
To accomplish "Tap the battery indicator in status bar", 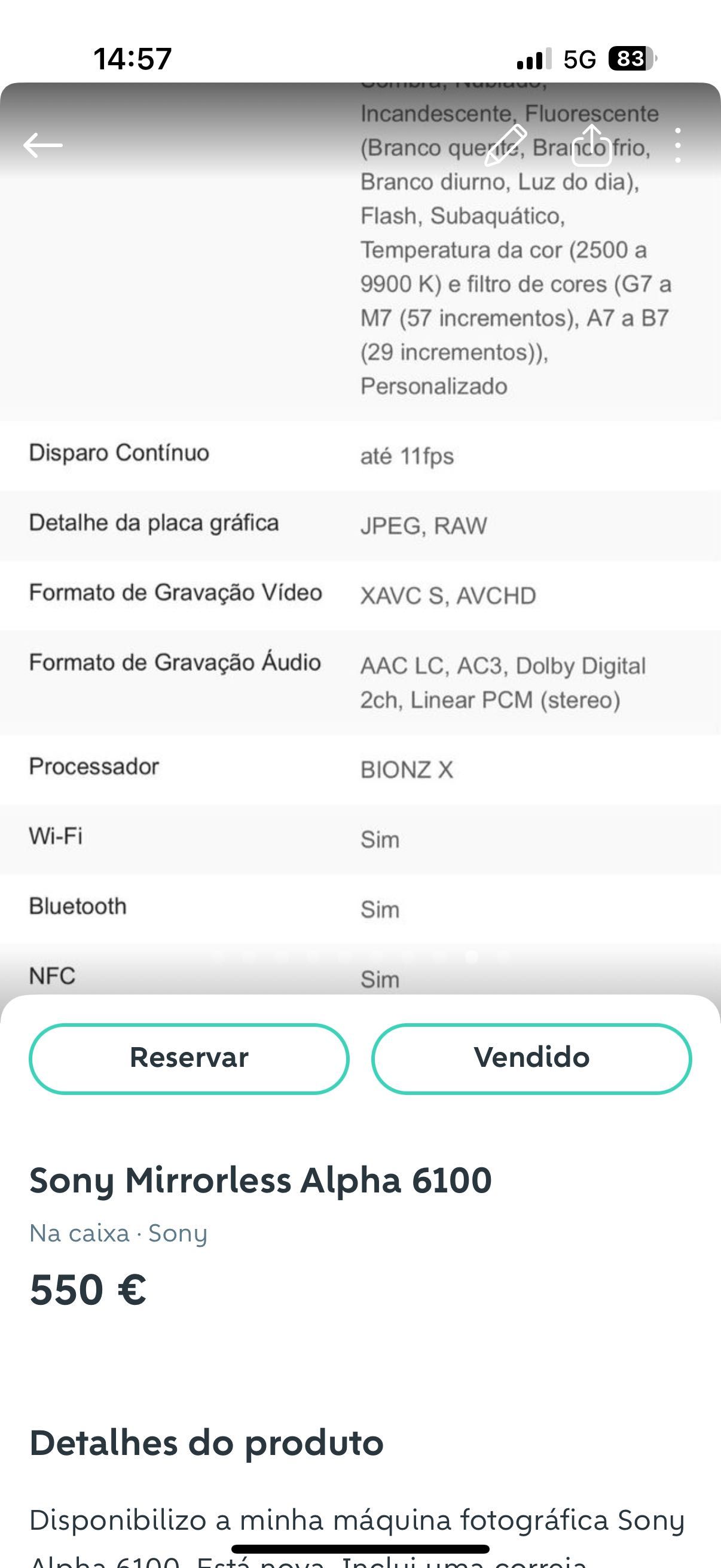I will 633,59.
